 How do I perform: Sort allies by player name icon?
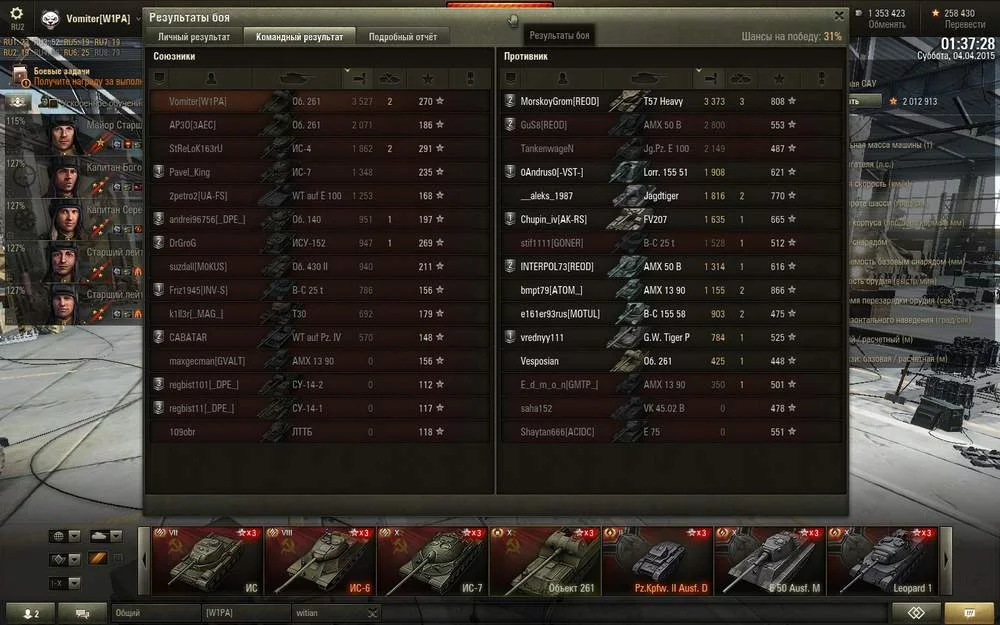[211, 78]
